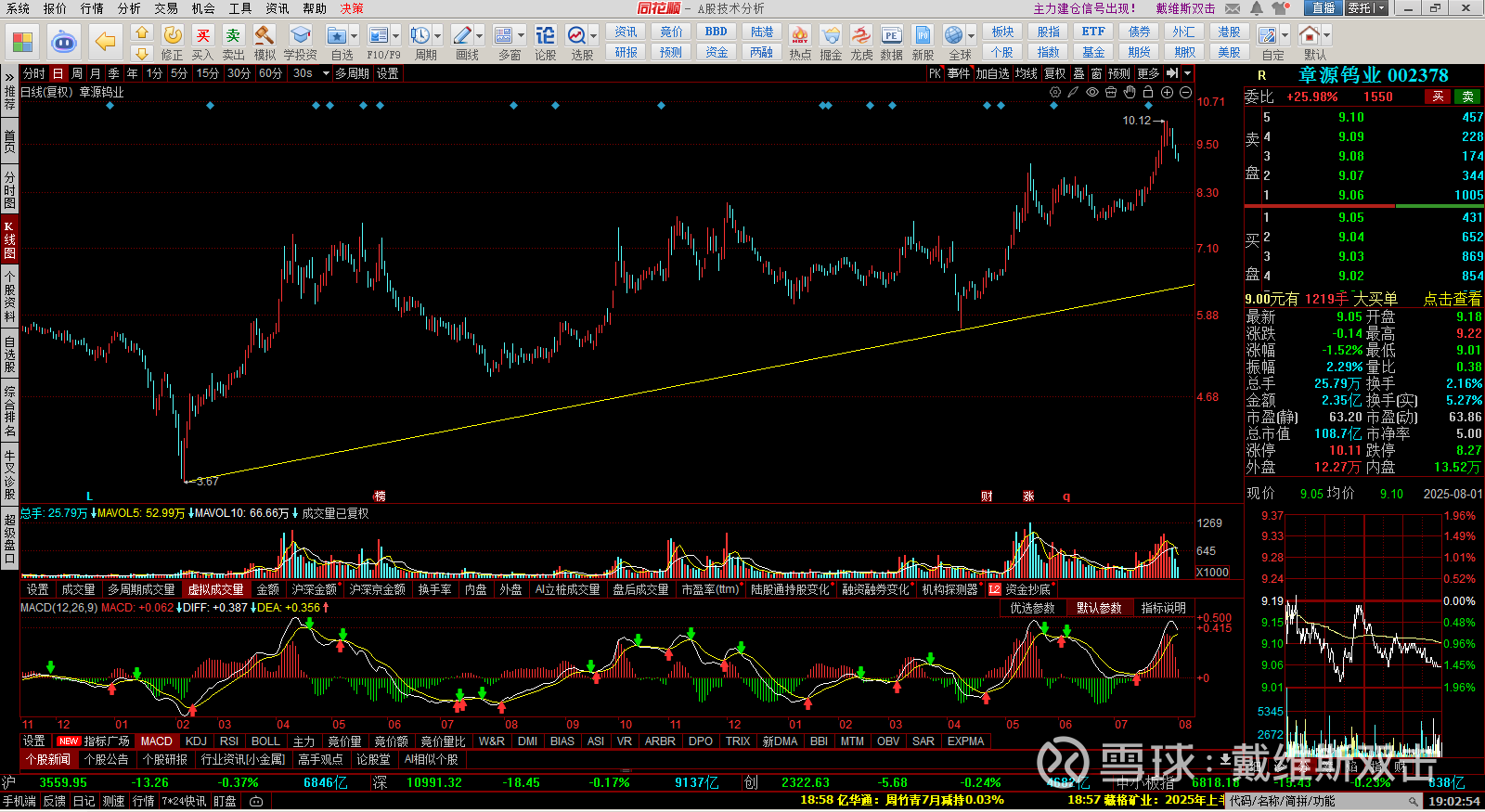The height and width of the screenshot is (812, 1485).
Task: Go back using the yellow left arrow
Action: click(x=105, y=42)
